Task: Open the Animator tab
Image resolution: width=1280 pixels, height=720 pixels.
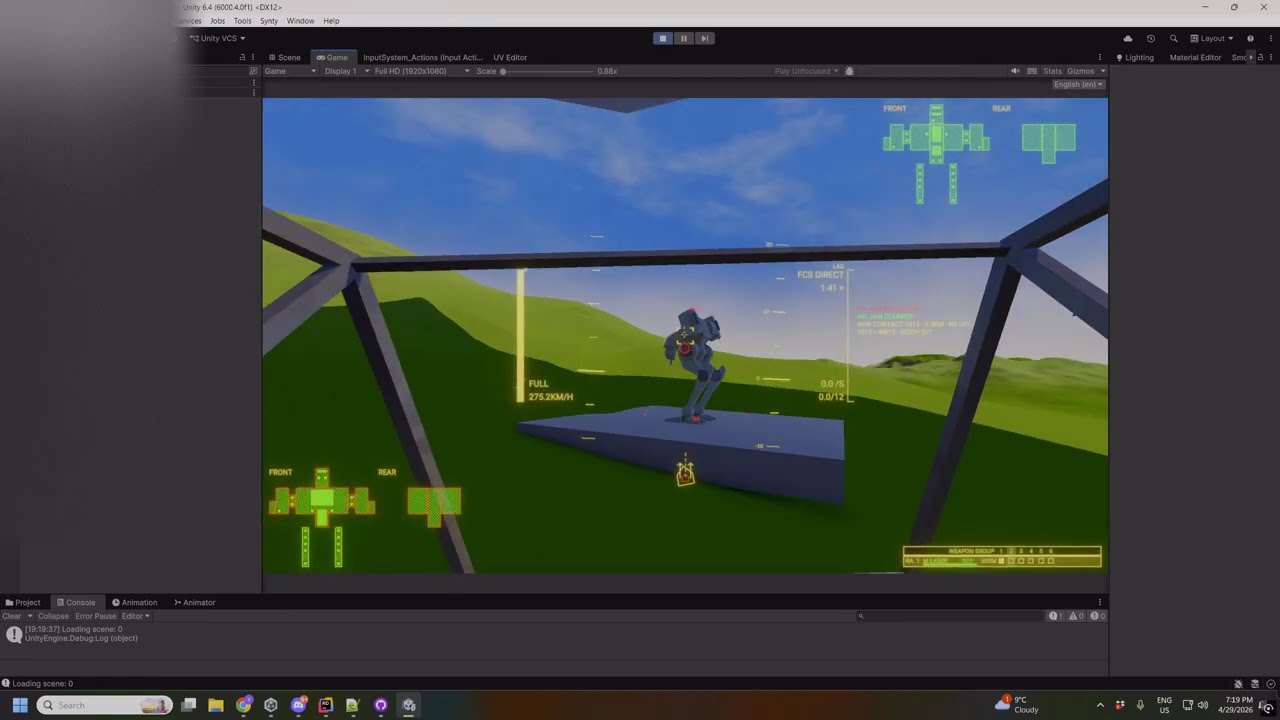Action: click(x=195, y=602)
